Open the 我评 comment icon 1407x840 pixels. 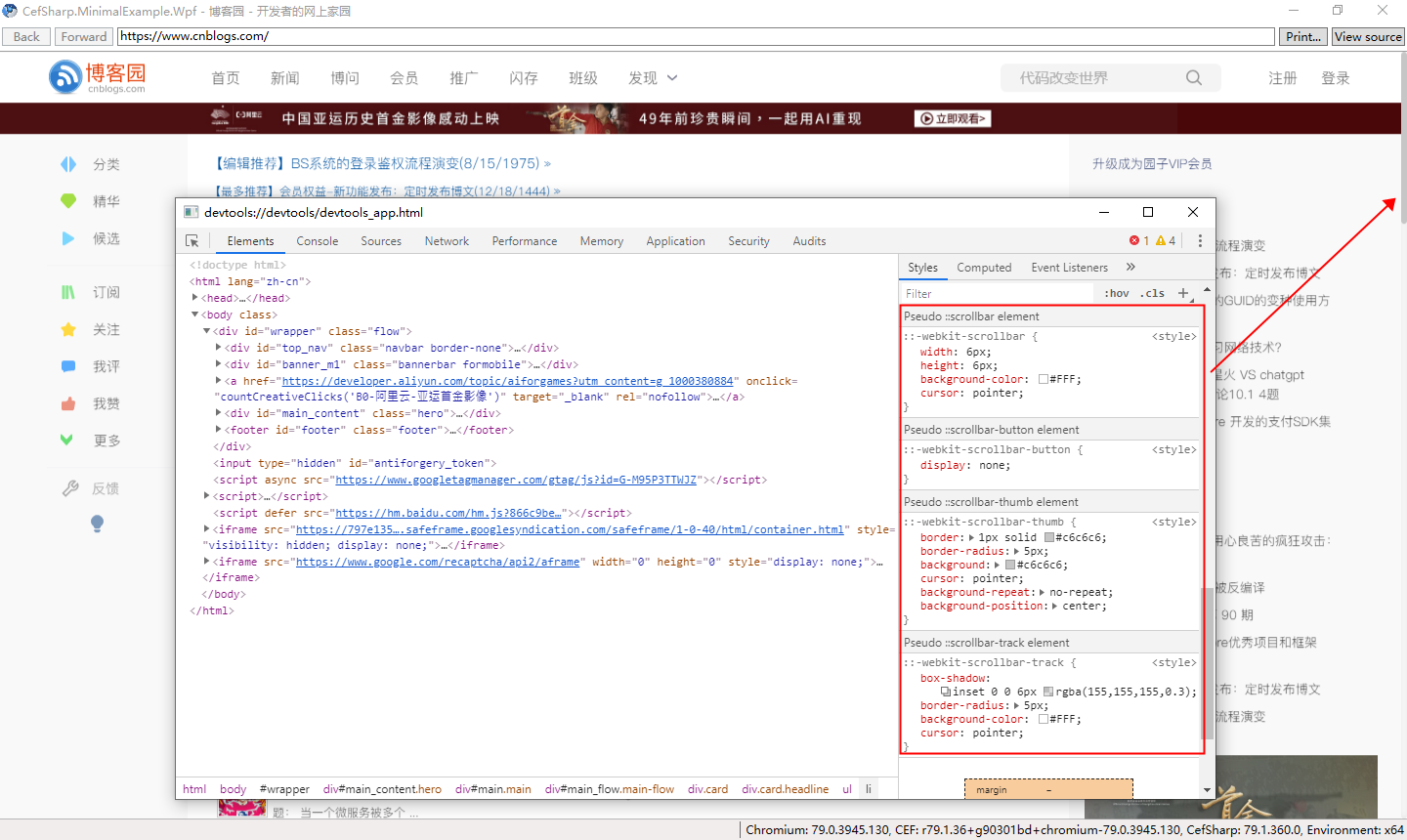(x=68, y=366)
